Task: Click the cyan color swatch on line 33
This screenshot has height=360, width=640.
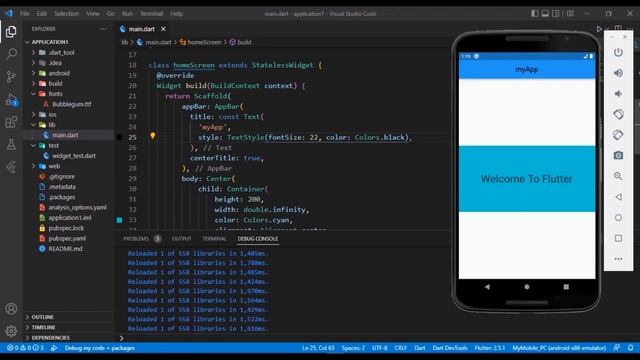Action: [x=120, y=220]
